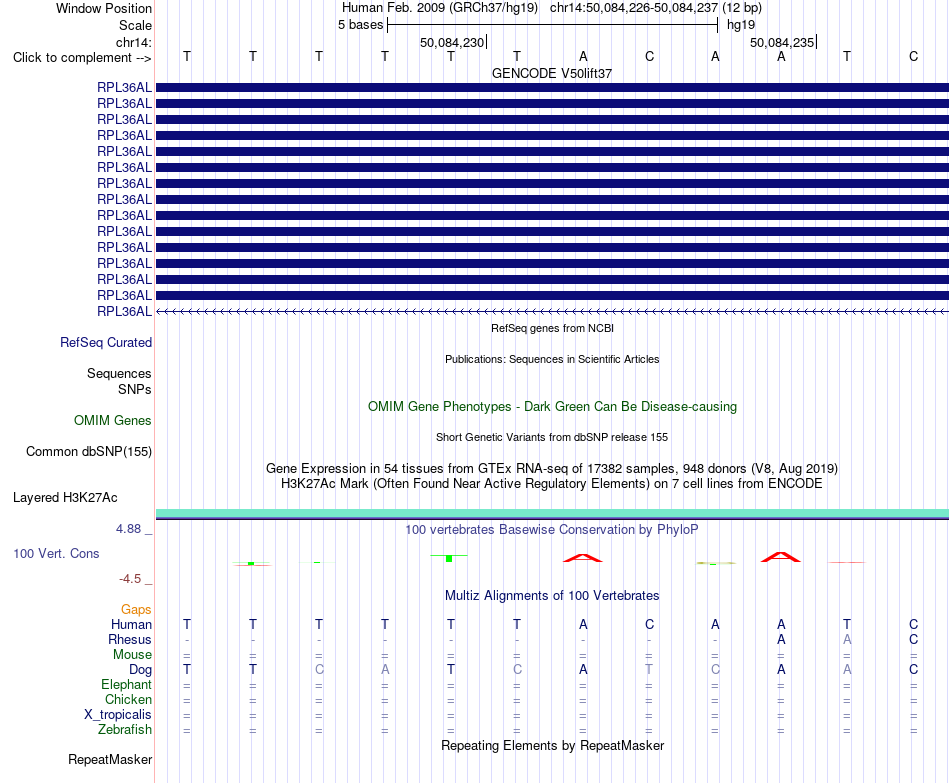Click the C base in the Rhesus row
The height and width of the screenshot is (783, 950).
point(913,639)
